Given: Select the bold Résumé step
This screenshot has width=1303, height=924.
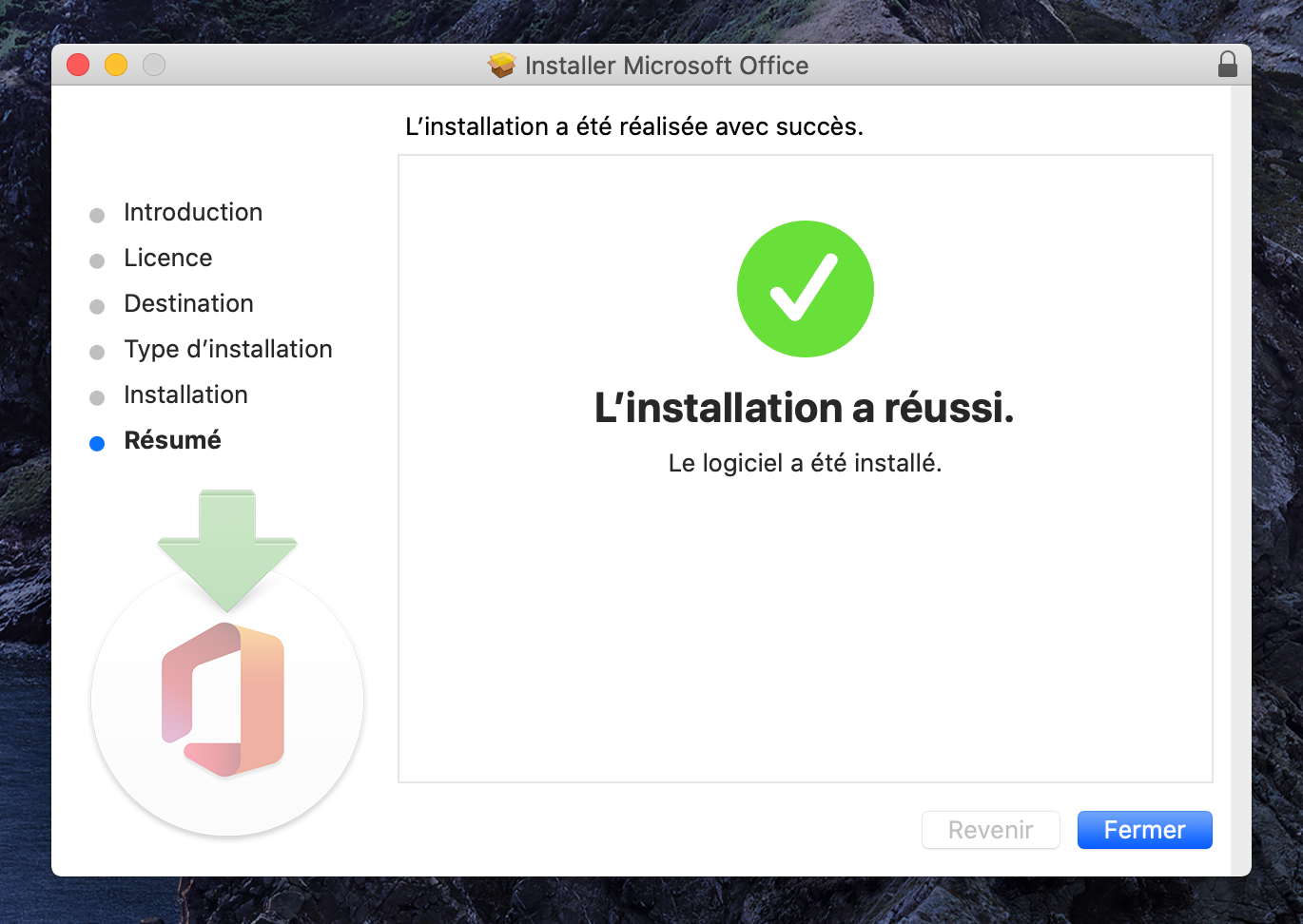Looking at the screenshot, I should click(x=172, y=440).
